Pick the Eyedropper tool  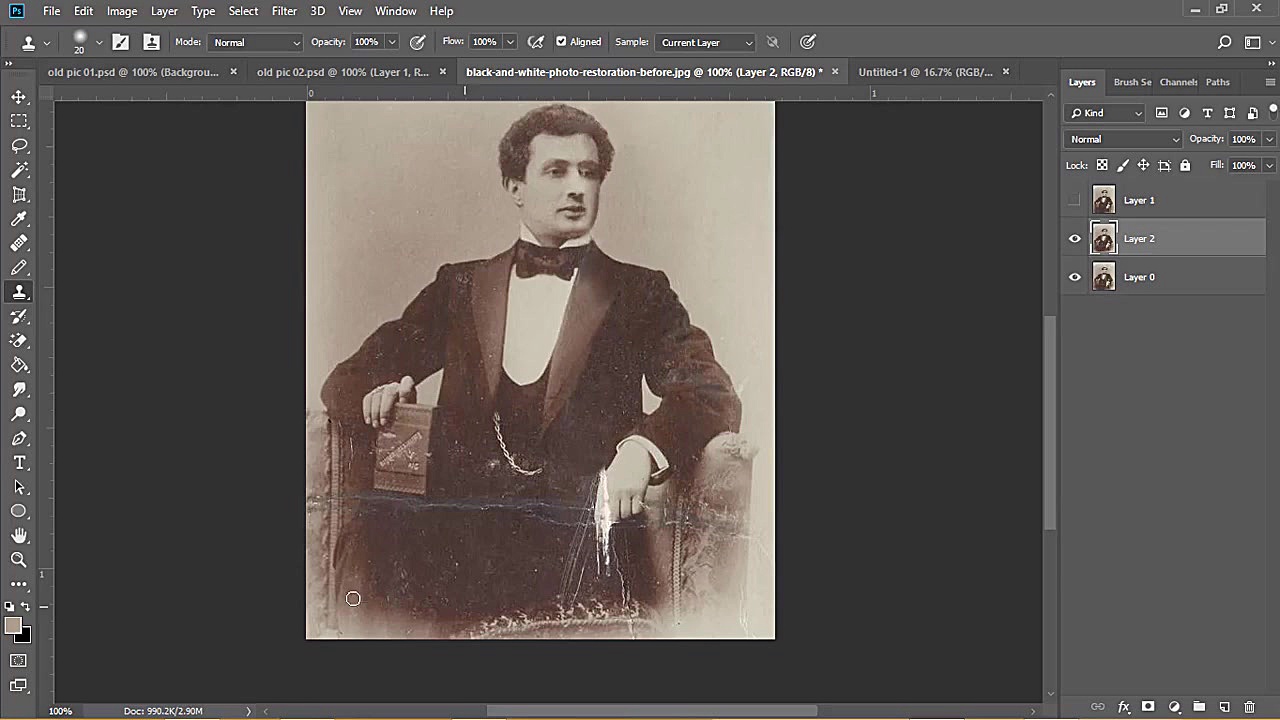pyautogui.click(x=19, y=219)
